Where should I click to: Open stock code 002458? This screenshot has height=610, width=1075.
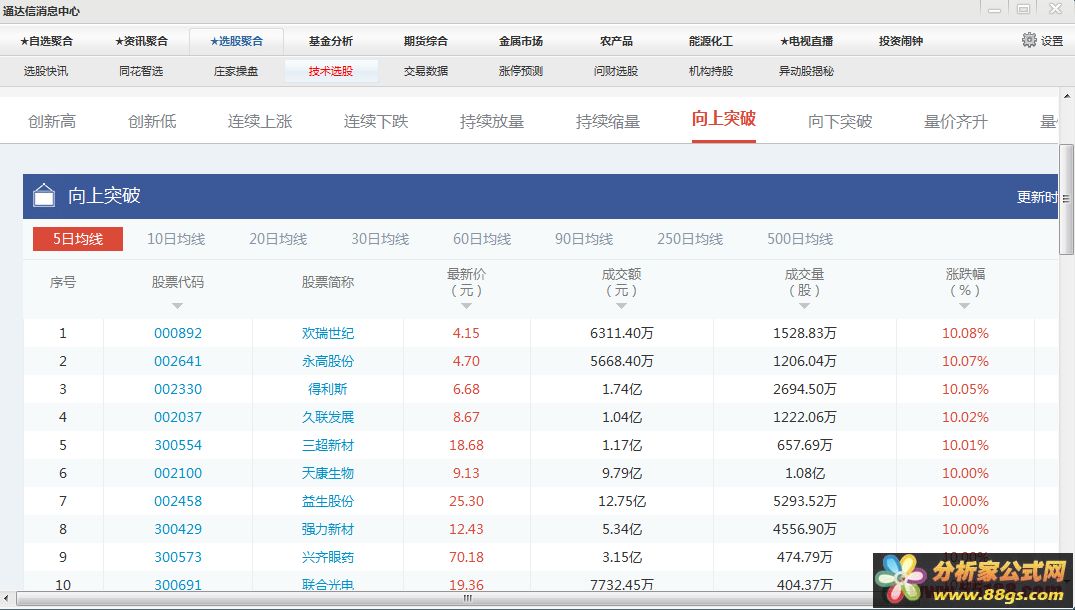(178, 502)
